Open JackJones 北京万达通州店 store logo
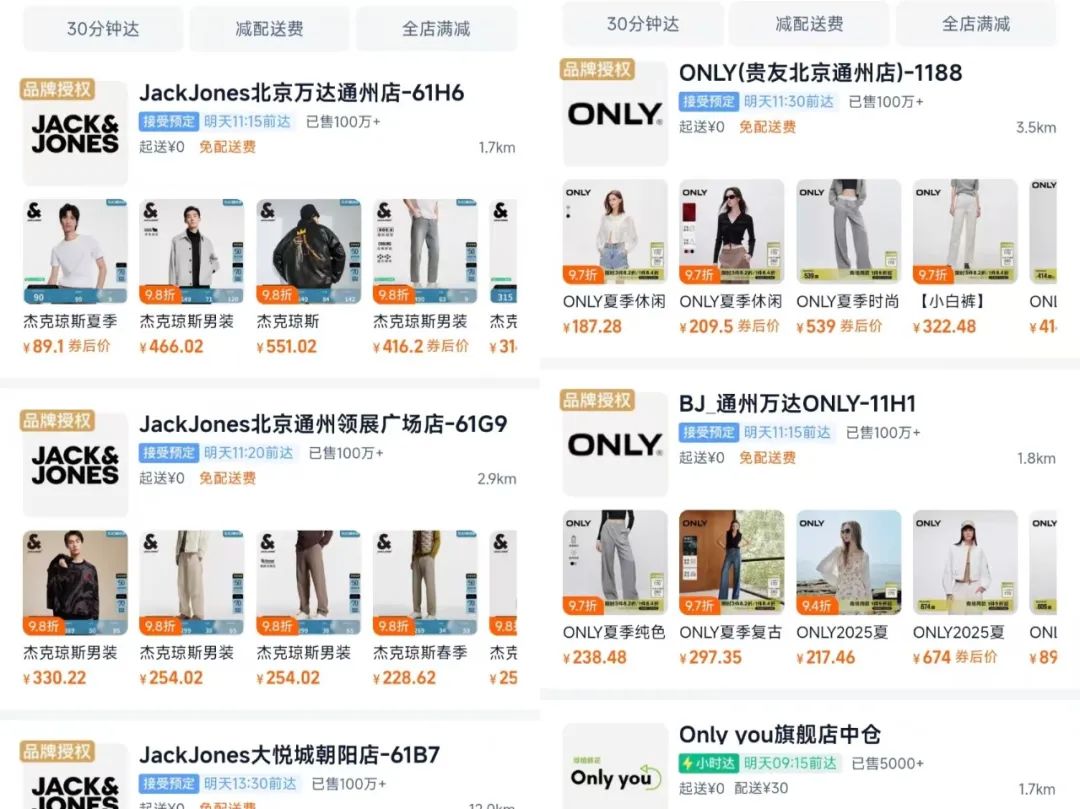The height and width of the screenshot is (809, 1080). 75,134
